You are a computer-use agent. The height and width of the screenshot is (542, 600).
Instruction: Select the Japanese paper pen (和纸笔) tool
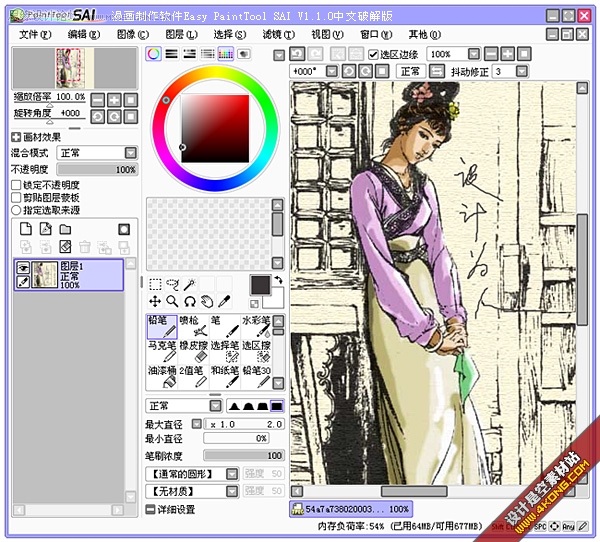(x=225, y=377)
